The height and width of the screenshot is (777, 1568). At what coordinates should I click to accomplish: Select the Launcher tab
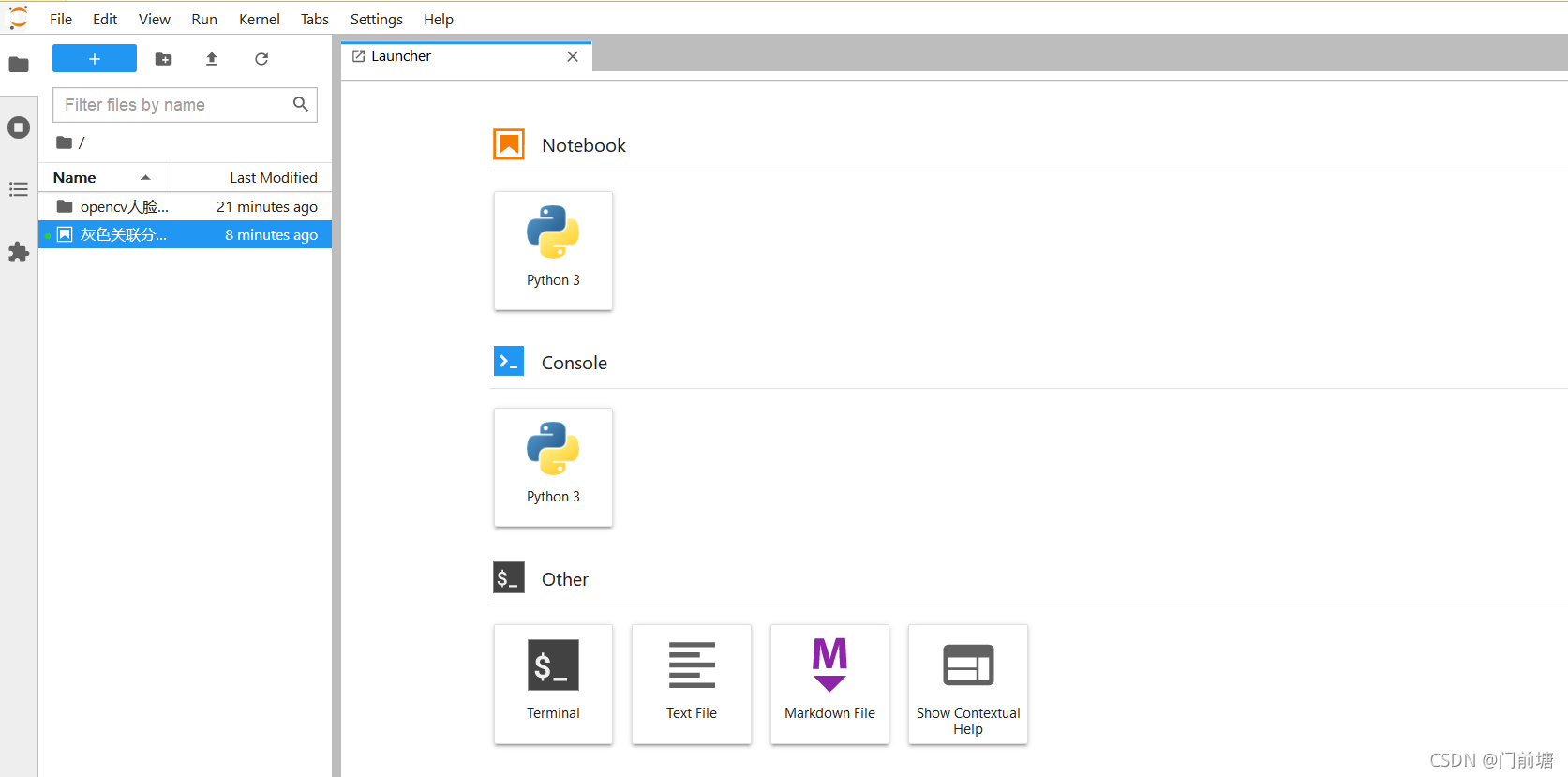click(466, 56)
